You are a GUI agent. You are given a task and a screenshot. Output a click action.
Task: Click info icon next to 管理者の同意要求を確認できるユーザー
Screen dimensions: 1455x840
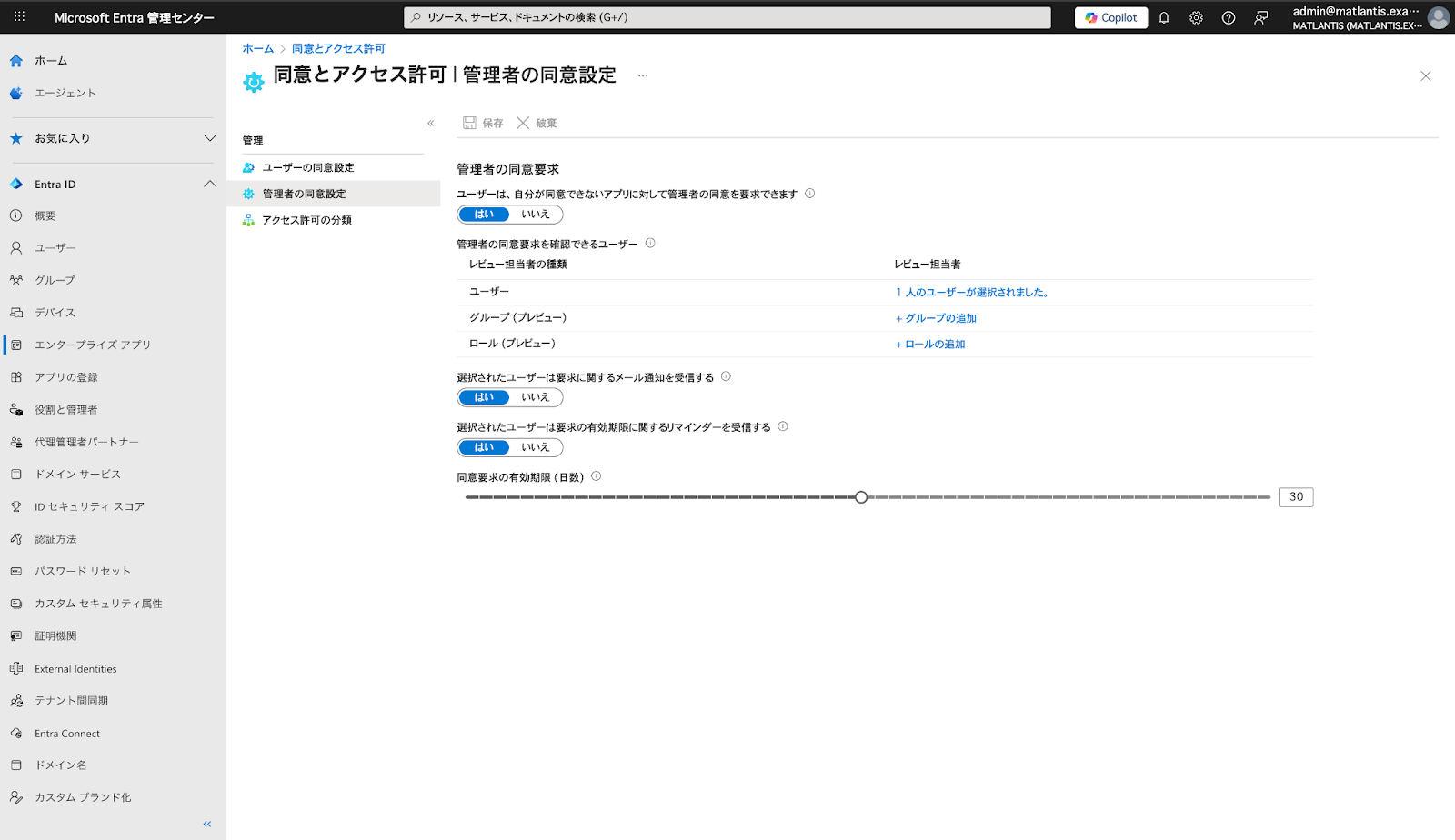[x=650, y=244]
